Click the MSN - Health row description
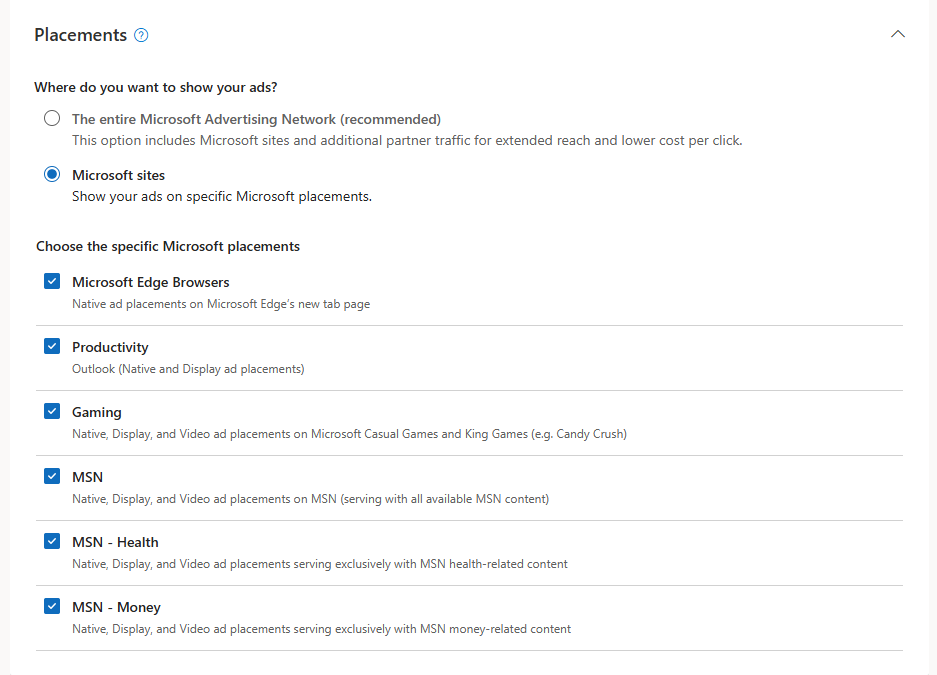 320,563
